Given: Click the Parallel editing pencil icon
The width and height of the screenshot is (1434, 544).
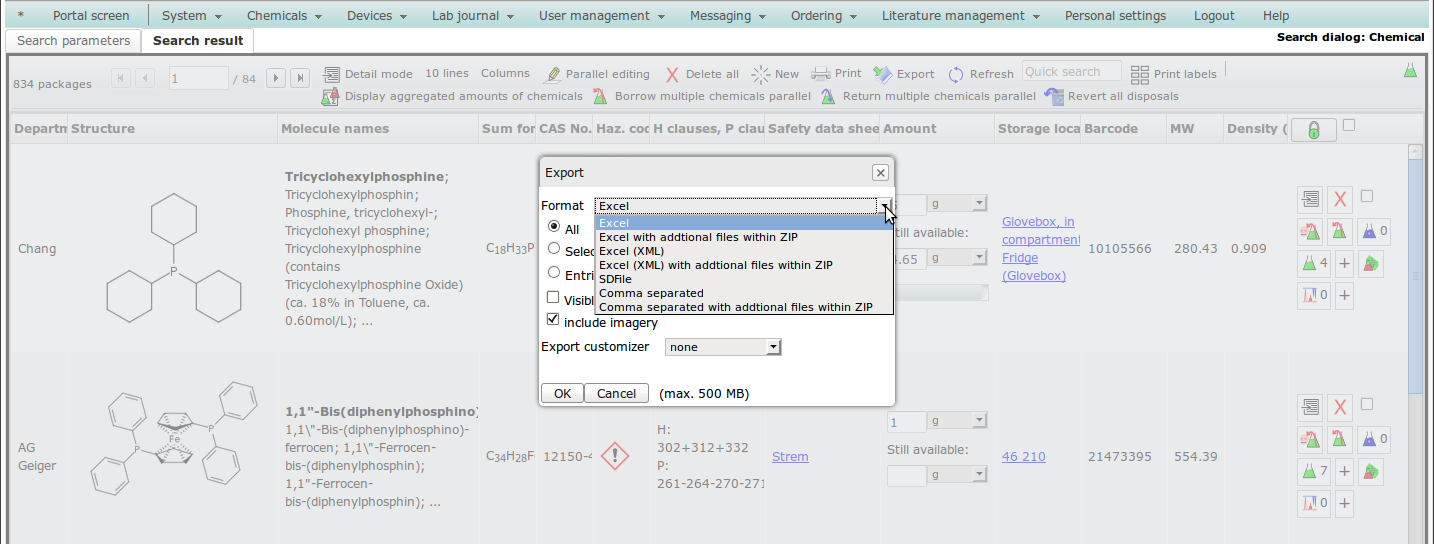Looking at the screenshot, I should coord(552,75).
